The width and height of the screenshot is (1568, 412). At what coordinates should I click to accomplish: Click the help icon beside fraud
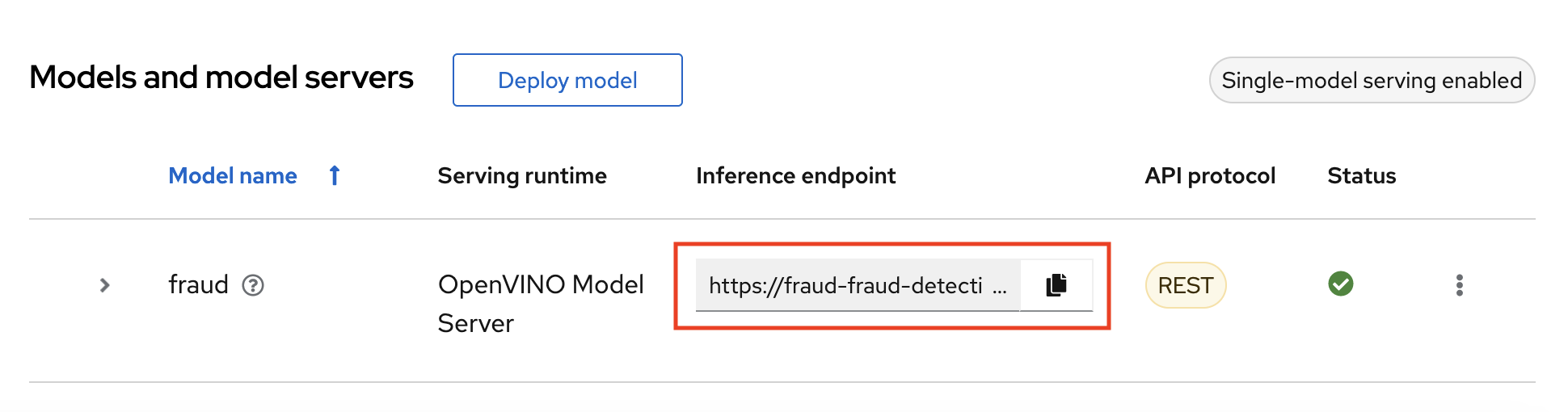pos(253,285)
